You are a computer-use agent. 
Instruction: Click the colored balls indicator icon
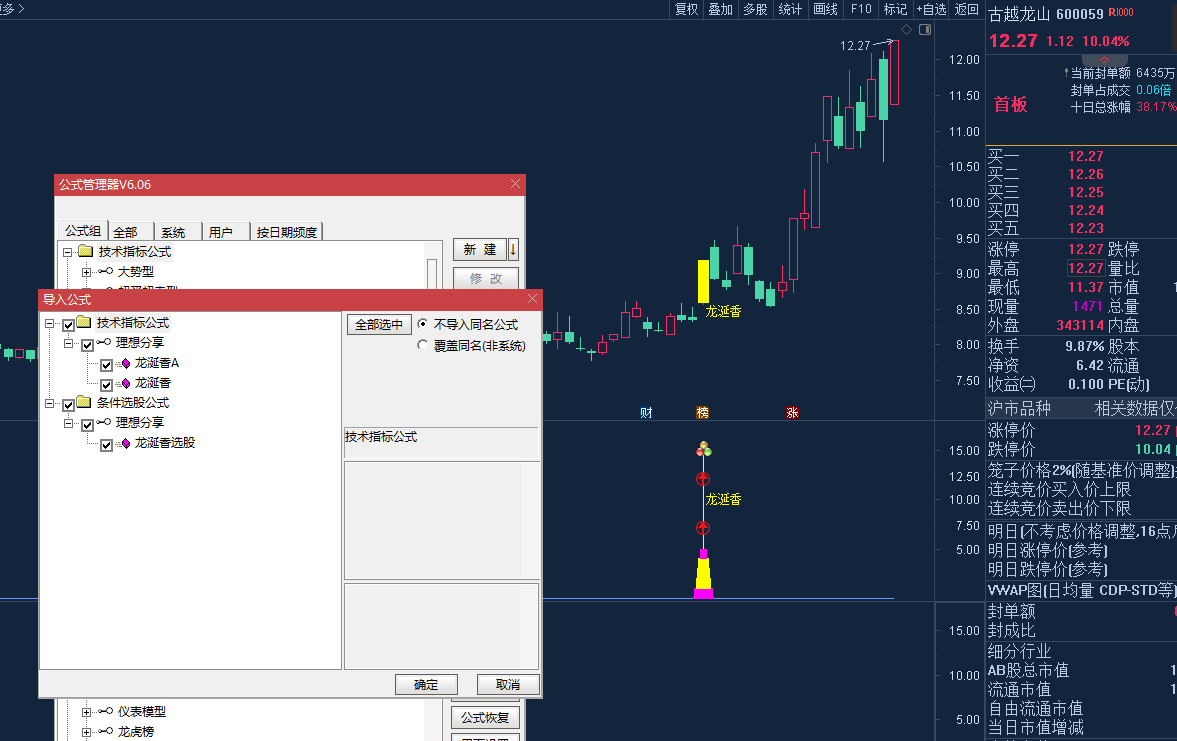pos(703,449)
